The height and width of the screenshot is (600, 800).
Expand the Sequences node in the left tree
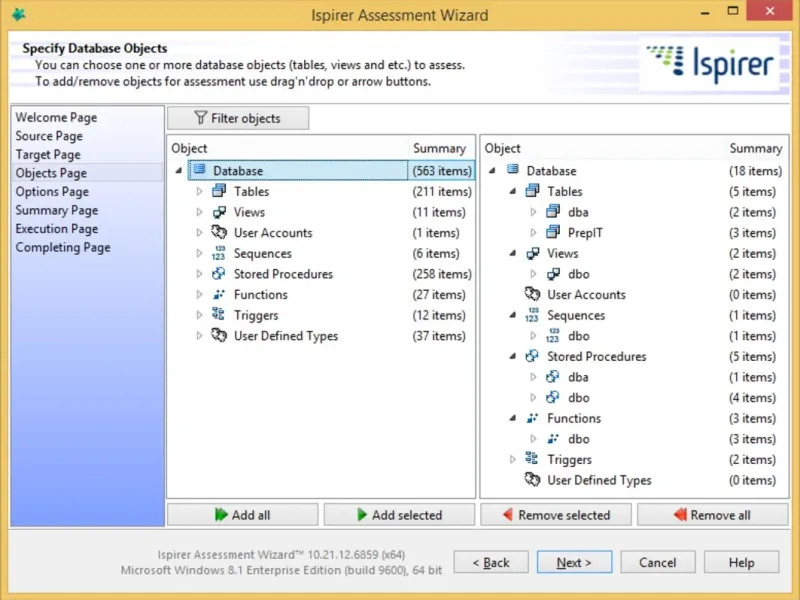point(199,253)
